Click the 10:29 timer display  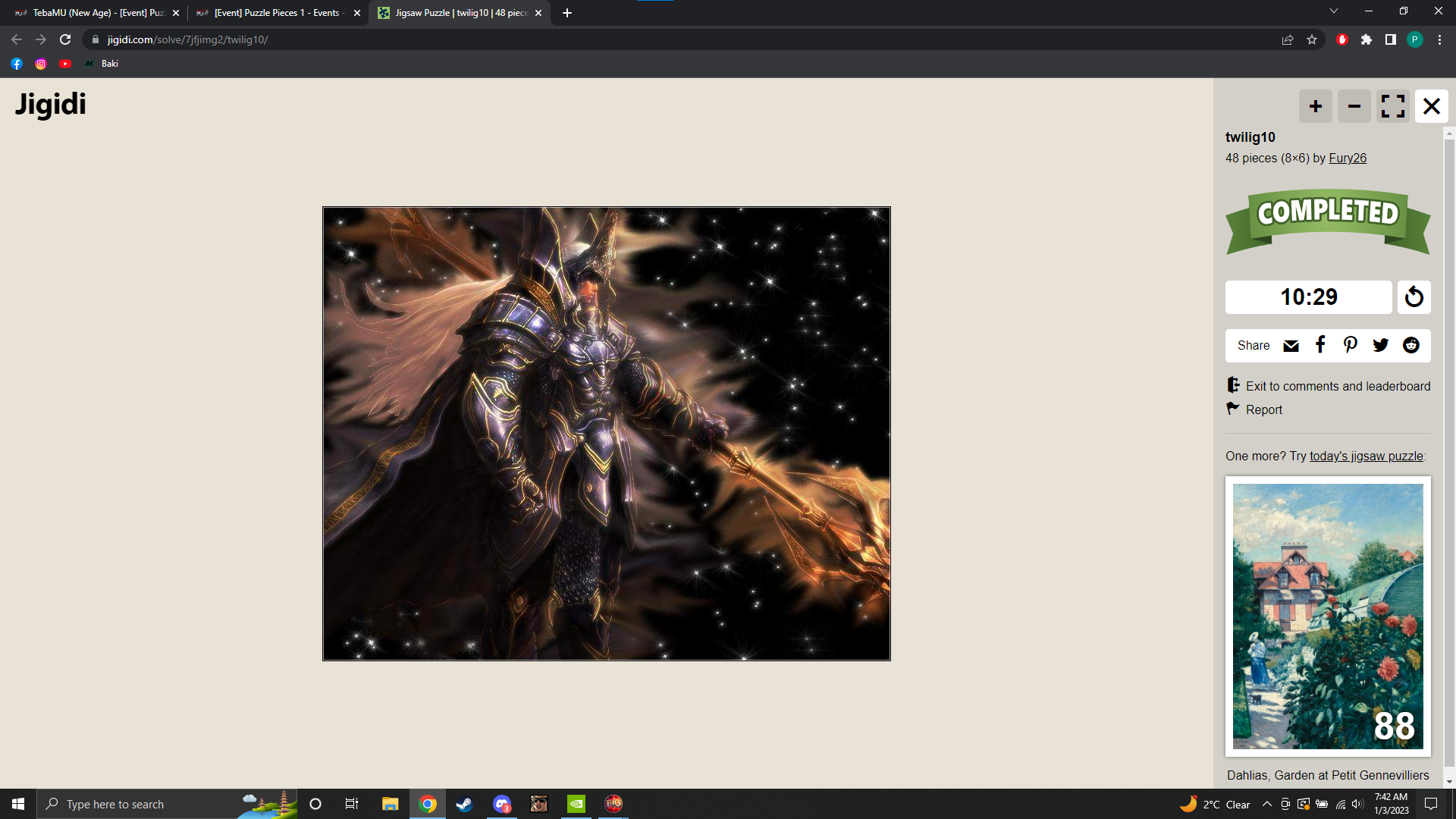1309,297
